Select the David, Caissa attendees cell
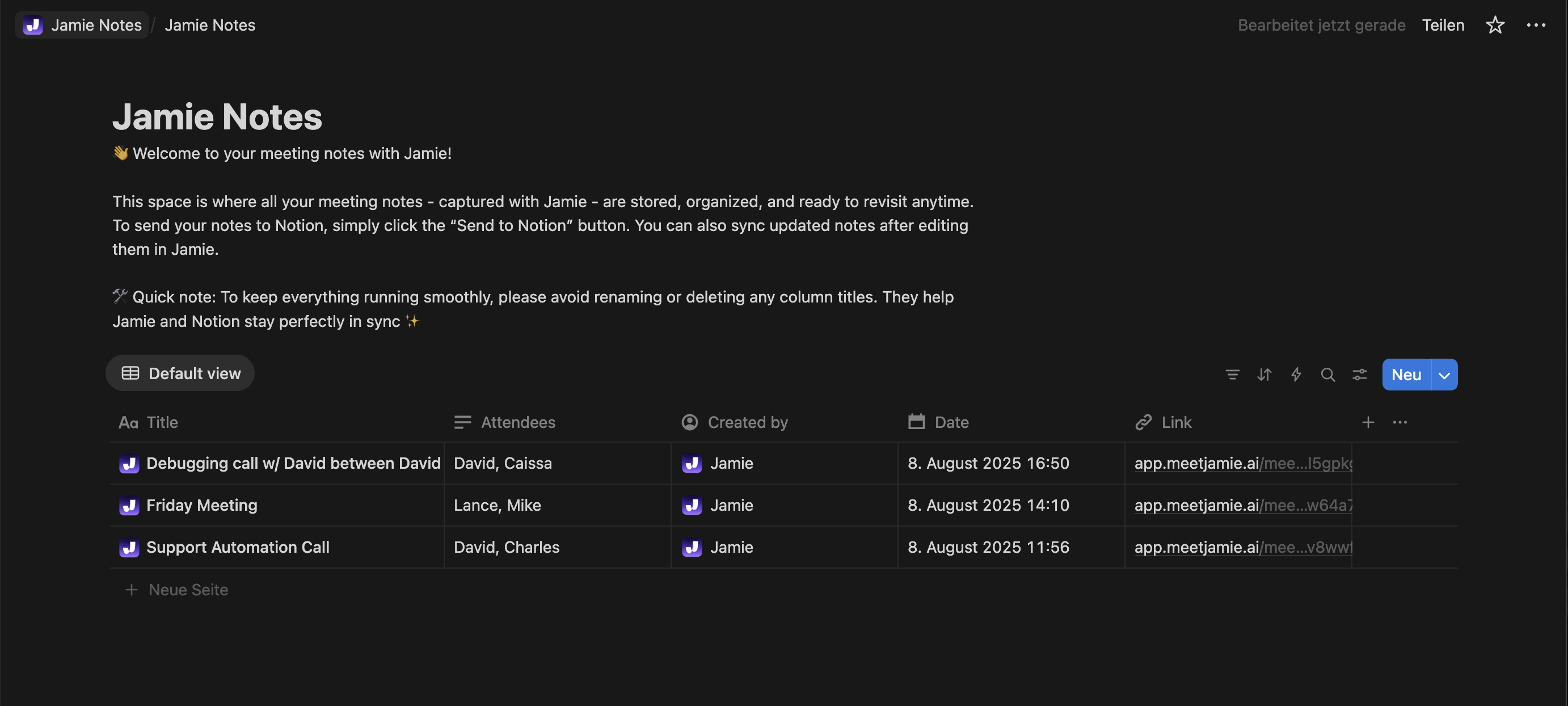 (557, 463)
